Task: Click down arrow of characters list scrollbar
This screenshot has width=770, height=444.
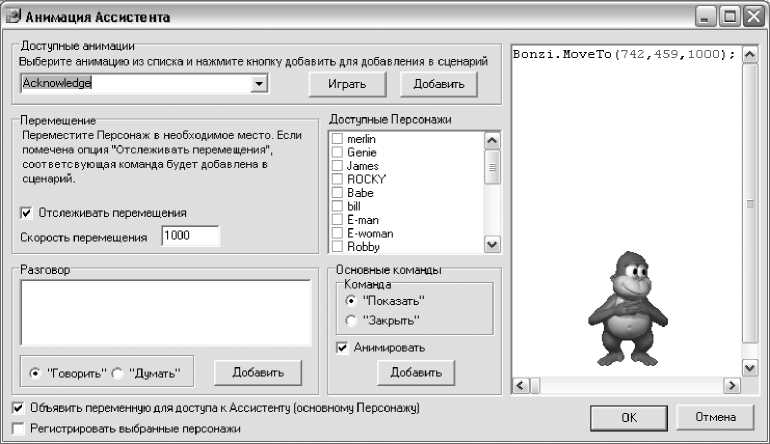Action: (492, 244)
